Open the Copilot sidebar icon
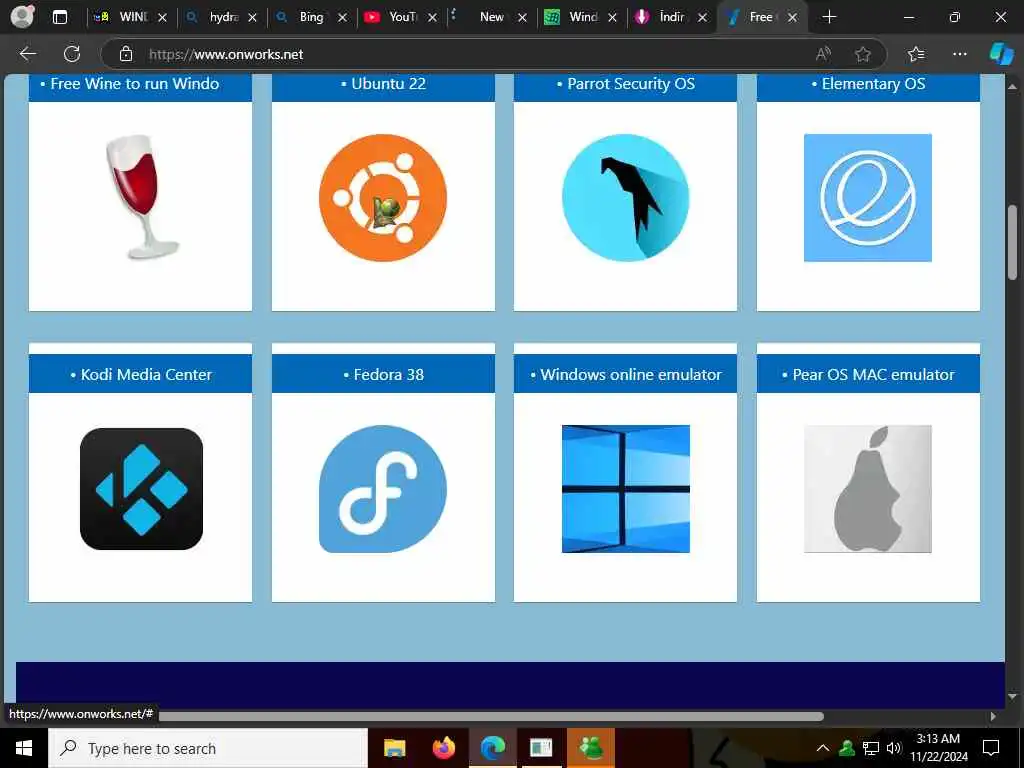The height and width of the screenshot is (768, 1024). point(1001,54)
